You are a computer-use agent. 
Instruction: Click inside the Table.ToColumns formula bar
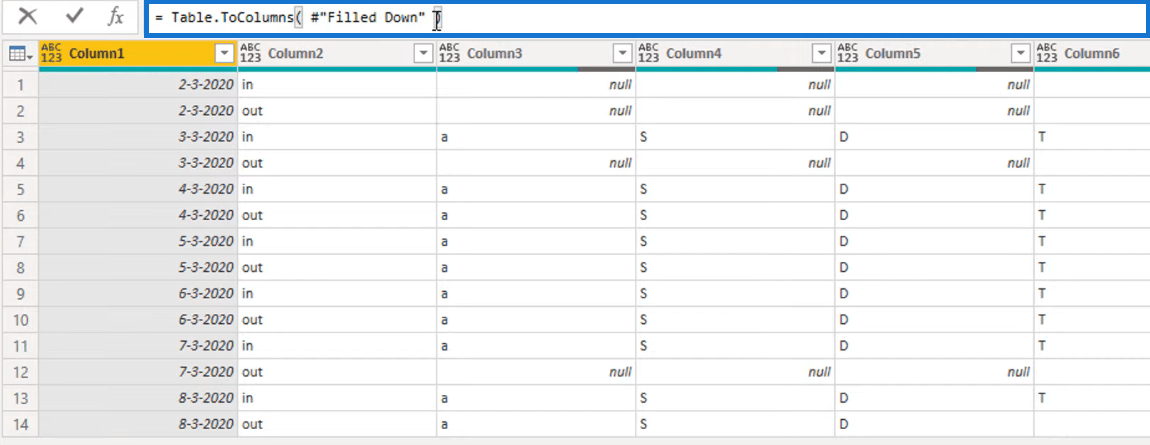click(x=646, y=18)
